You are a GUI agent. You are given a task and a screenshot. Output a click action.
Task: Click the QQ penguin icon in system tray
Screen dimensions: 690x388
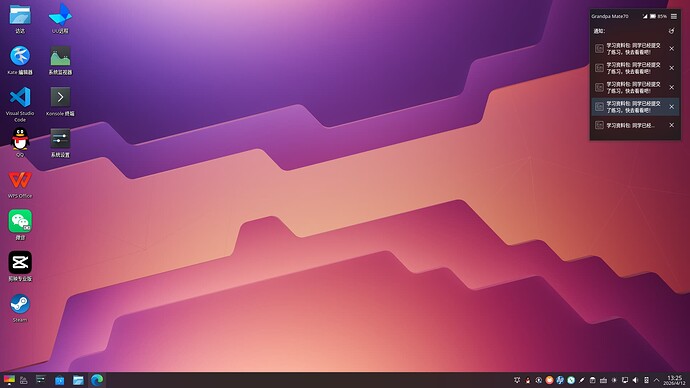click(528, 380)
